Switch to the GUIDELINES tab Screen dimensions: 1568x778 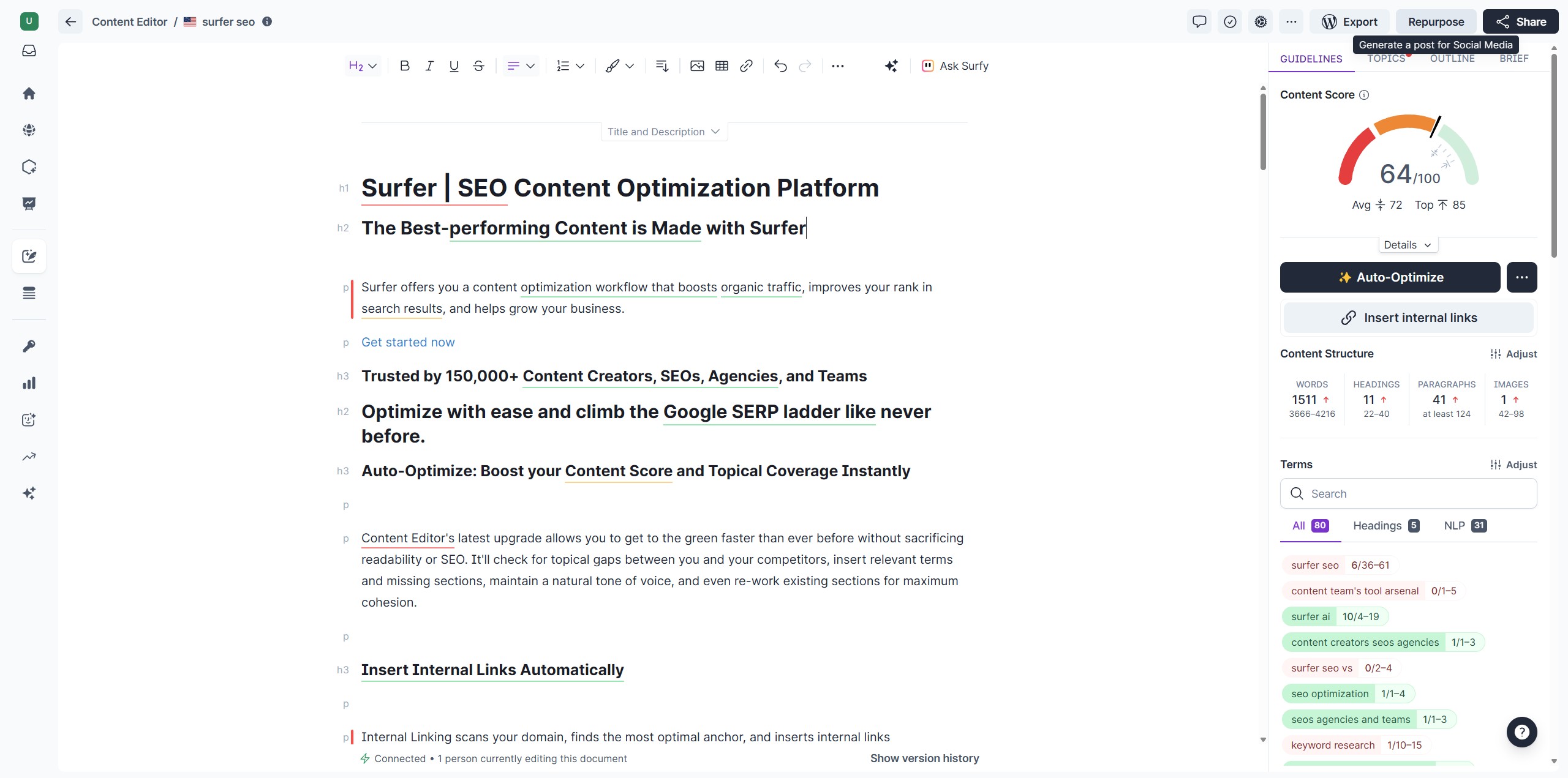tap(1311, 59)
